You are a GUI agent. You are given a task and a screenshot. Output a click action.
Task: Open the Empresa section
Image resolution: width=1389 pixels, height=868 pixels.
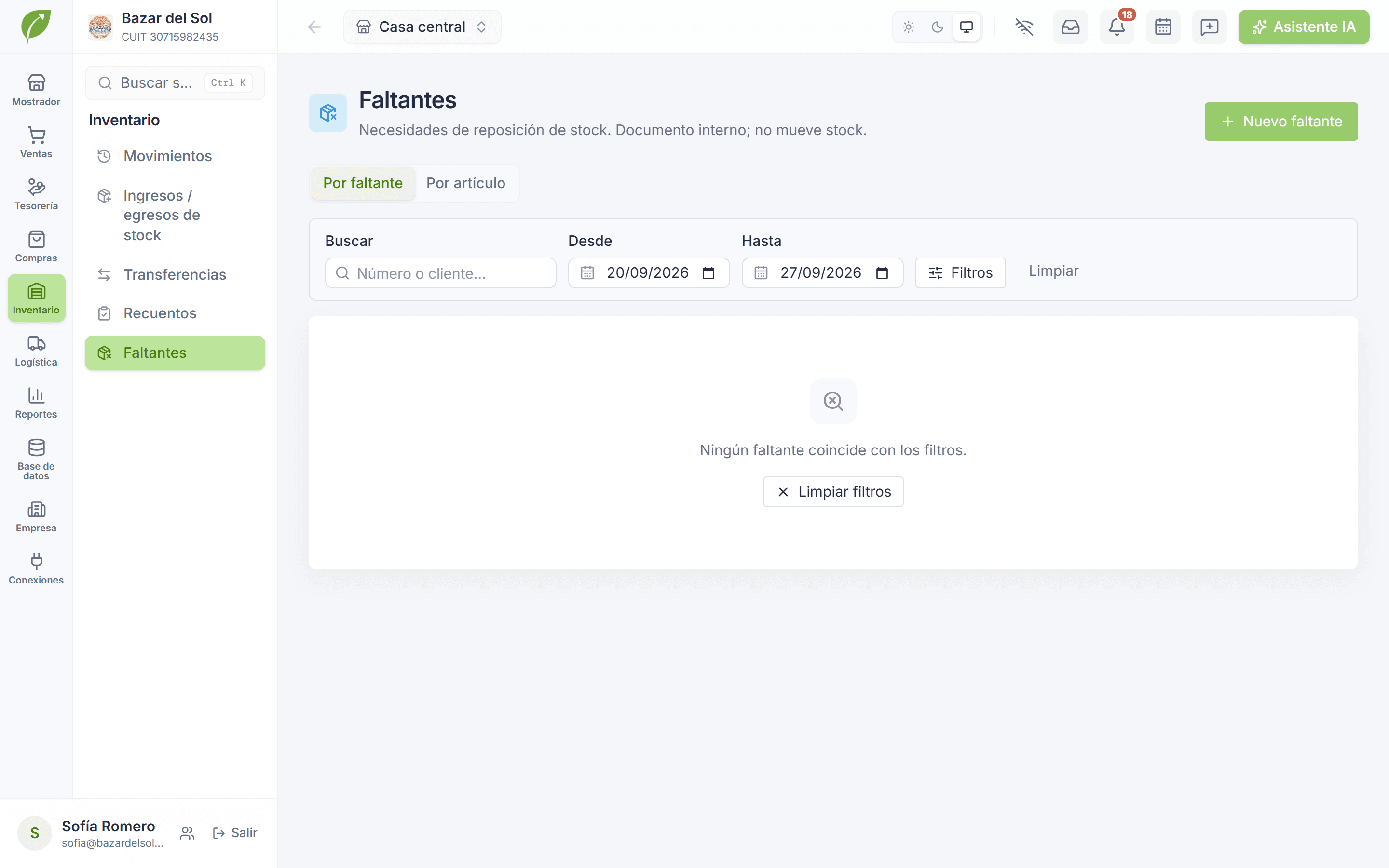click(x=36, y=516)
